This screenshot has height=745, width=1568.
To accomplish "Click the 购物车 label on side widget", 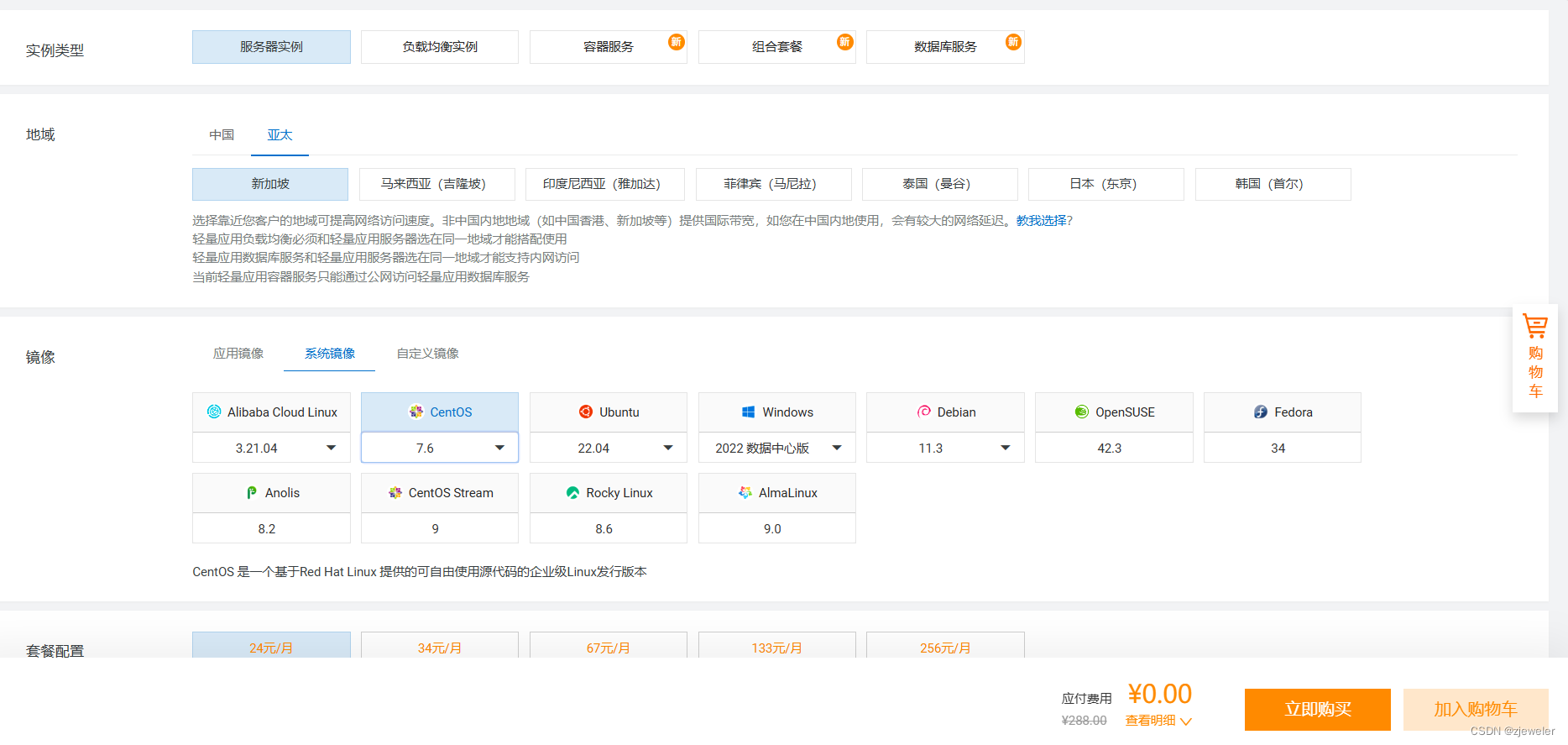I will (1535, 372).
